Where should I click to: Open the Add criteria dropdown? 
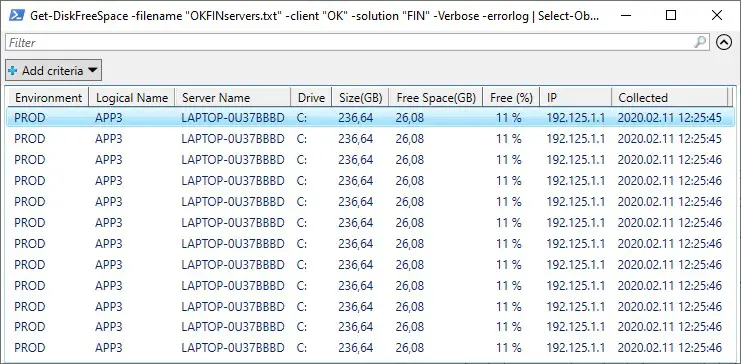click(x=53, y=70)
